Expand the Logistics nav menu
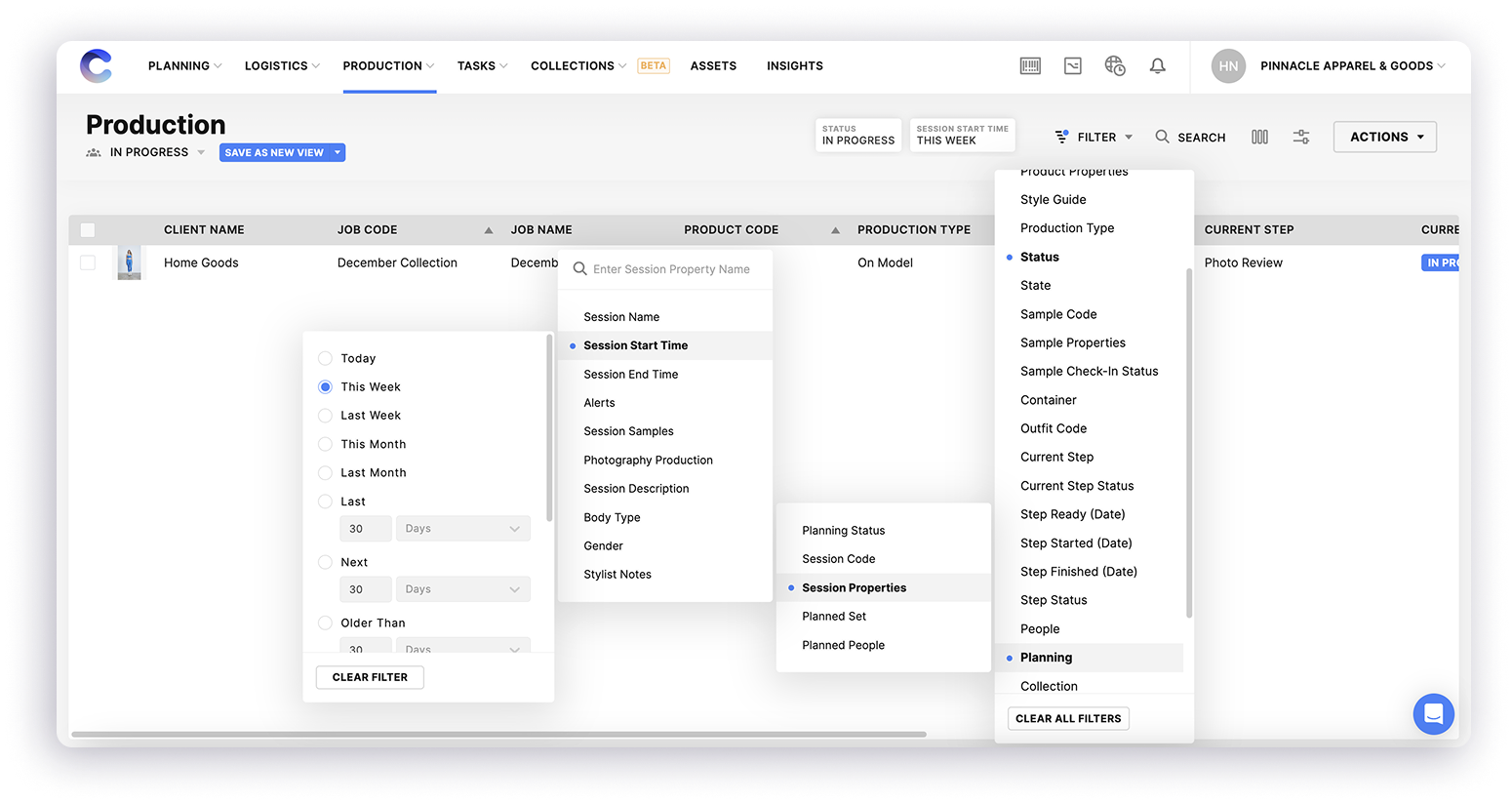 pyautogui.click(x=282, y=66)
